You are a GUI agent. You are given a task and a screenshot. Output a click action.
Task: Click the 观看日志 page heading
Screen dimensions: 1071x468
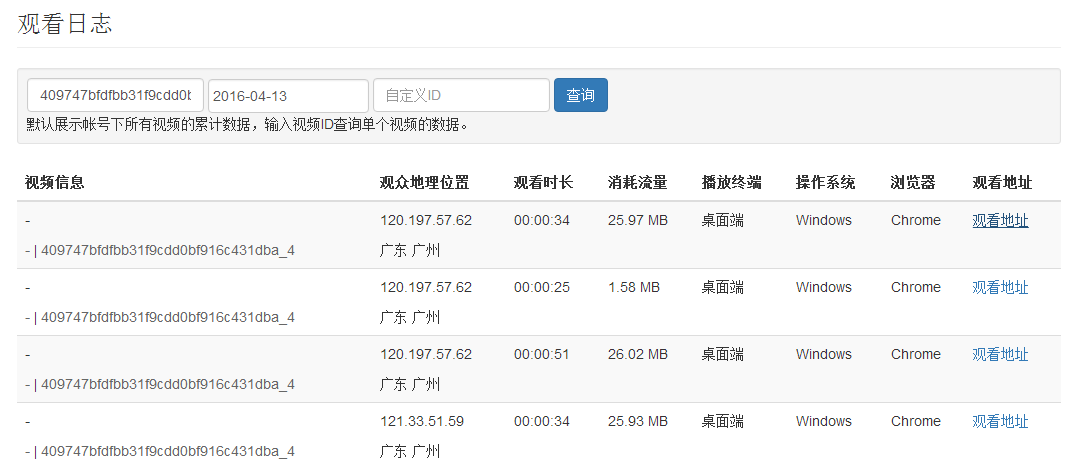(65, 25)
